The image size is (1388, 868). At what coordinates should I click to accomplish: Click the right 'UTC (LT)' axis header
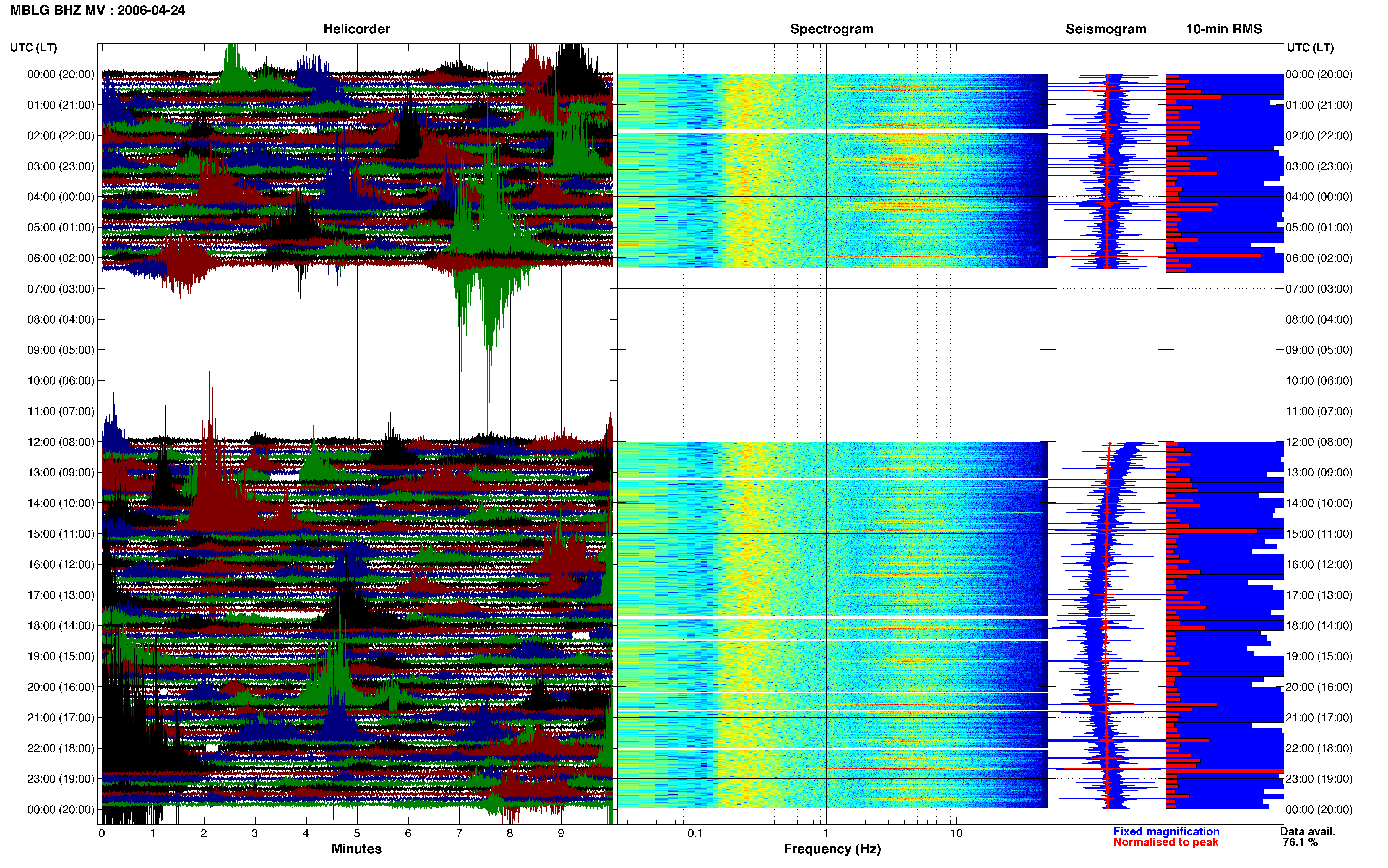pos(1310,47)
